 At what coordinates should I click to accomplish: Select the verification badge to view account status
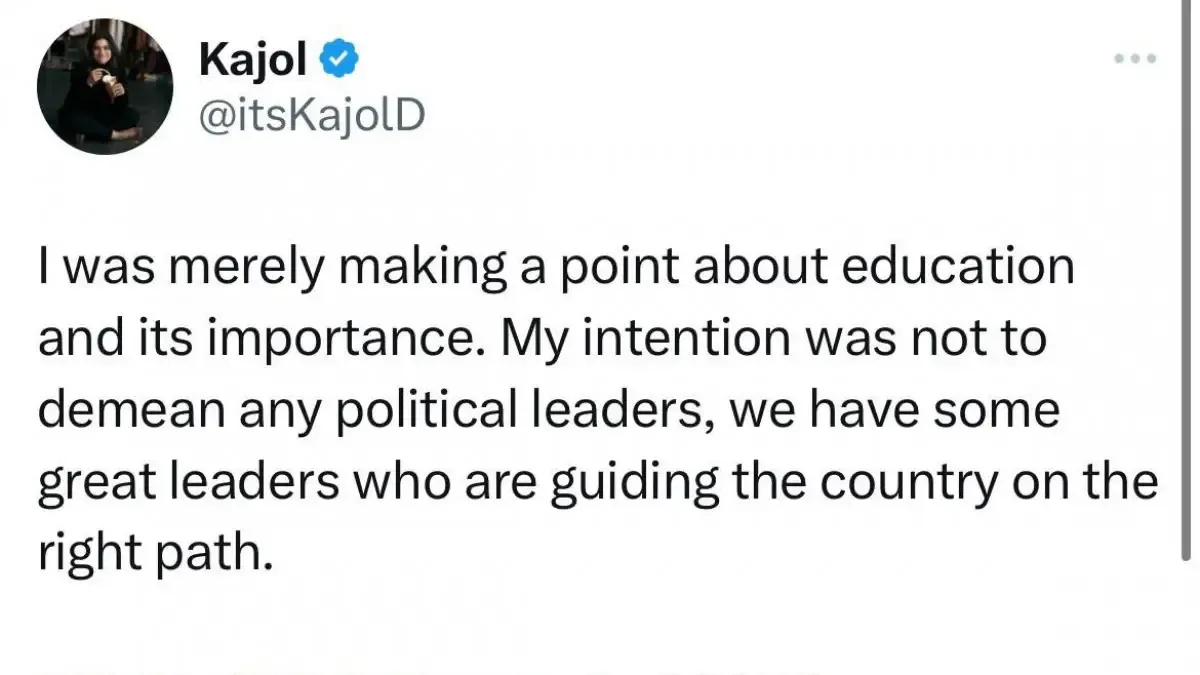(x=339, y=57)
